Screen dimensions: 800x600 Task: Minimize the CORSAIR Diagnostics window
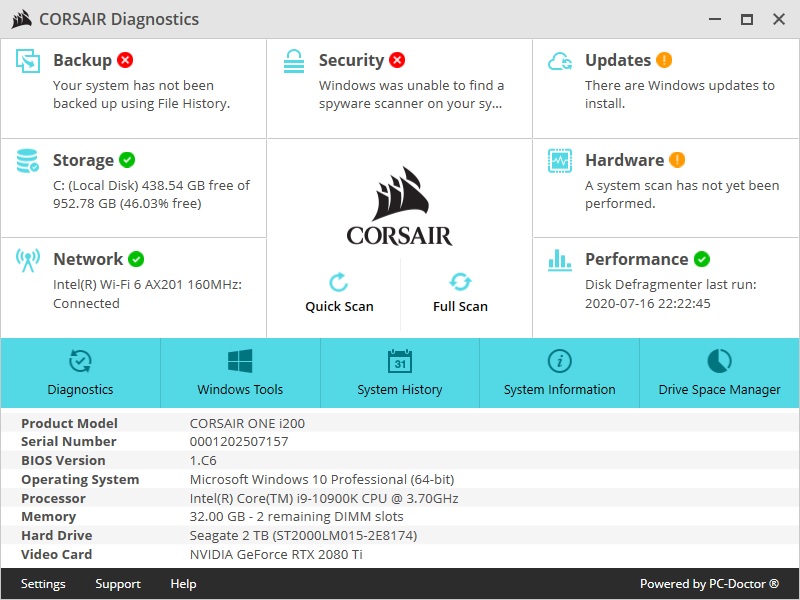click(715, 19)
